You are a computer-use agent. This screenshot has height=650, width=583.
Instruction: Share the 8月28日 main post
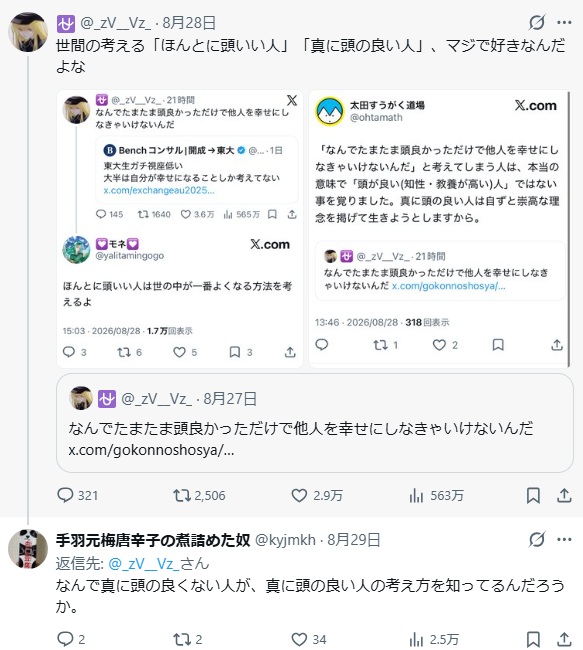(564, 495)
